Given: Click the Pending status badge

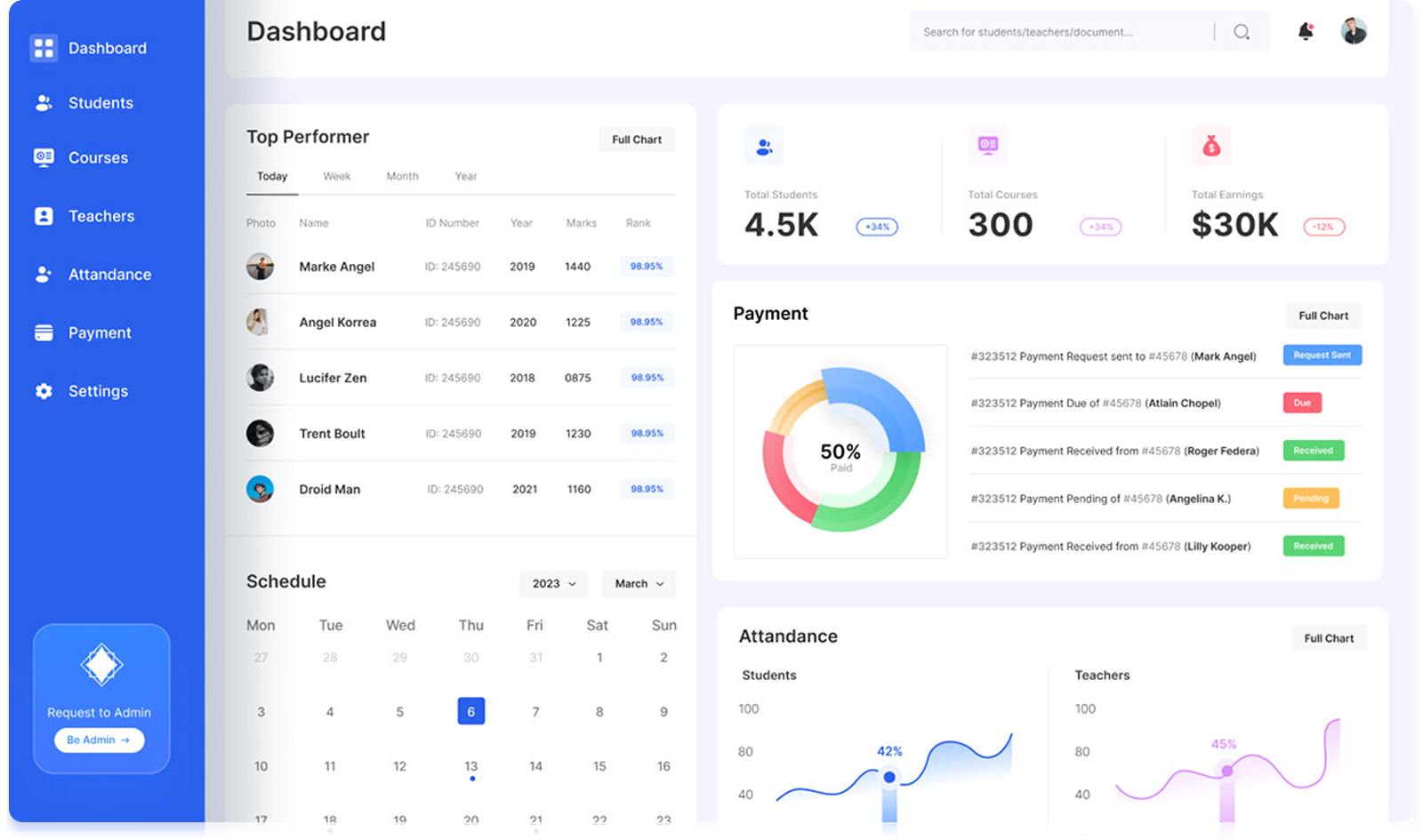Looking at the screenshot, I should coord(1311,499).
